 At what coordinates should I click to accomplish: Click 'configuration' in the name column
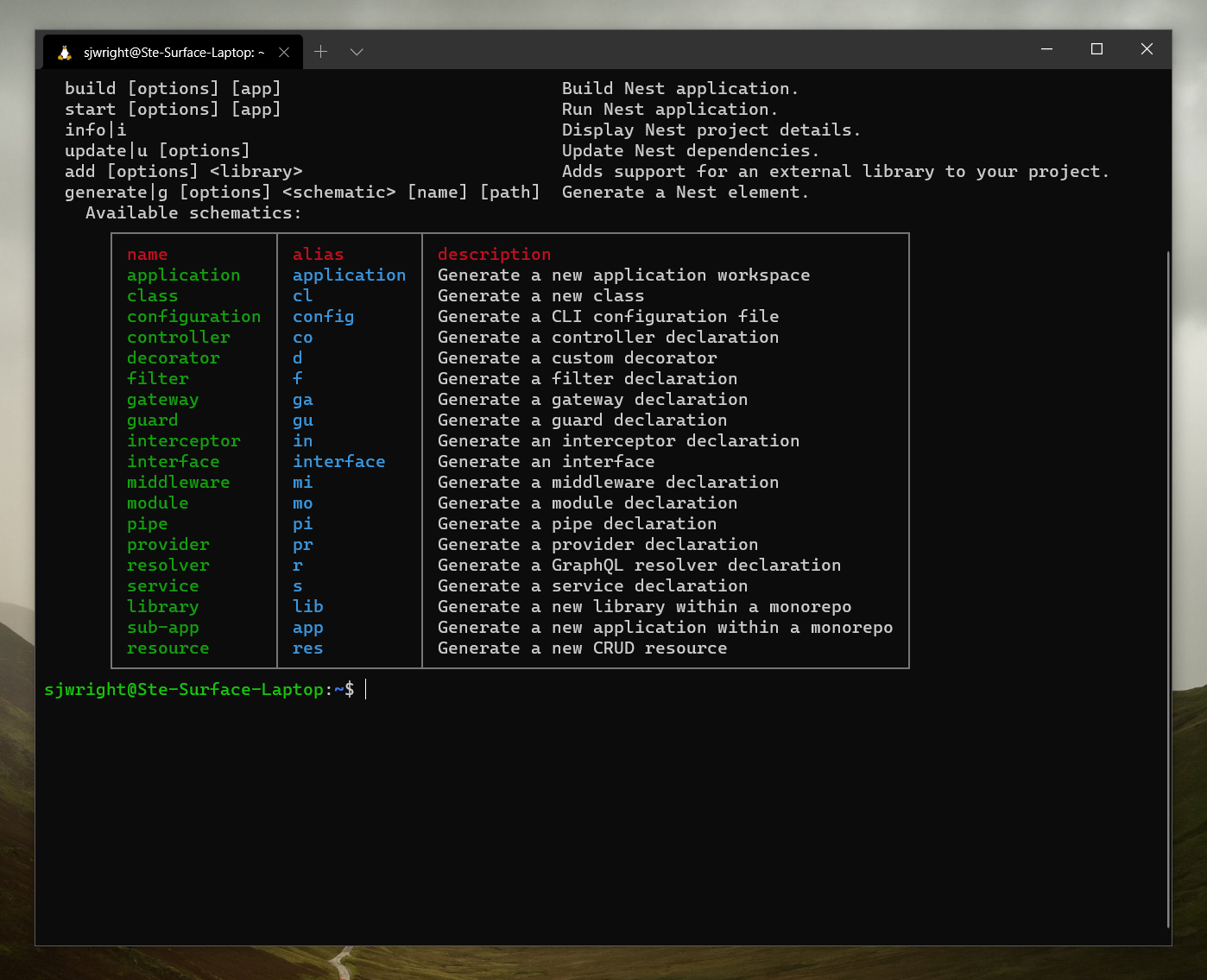[194, 317]
